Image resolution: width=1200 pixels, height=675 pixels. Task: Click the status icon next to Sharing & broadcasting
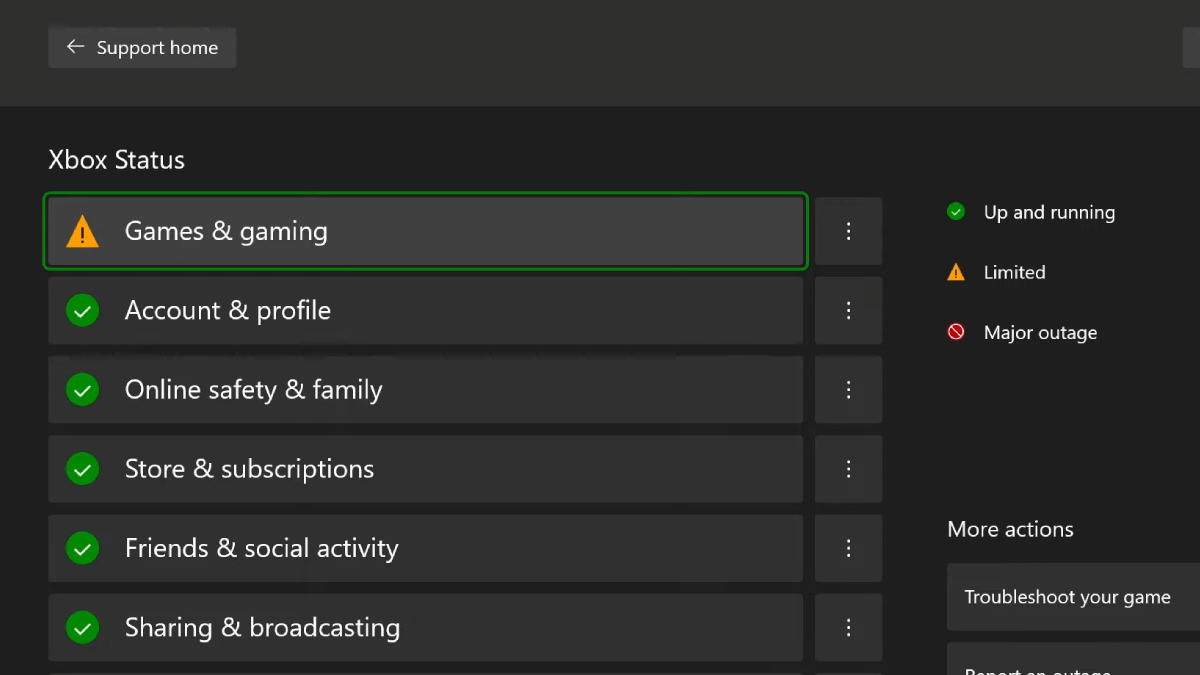[x=83, y=627]
